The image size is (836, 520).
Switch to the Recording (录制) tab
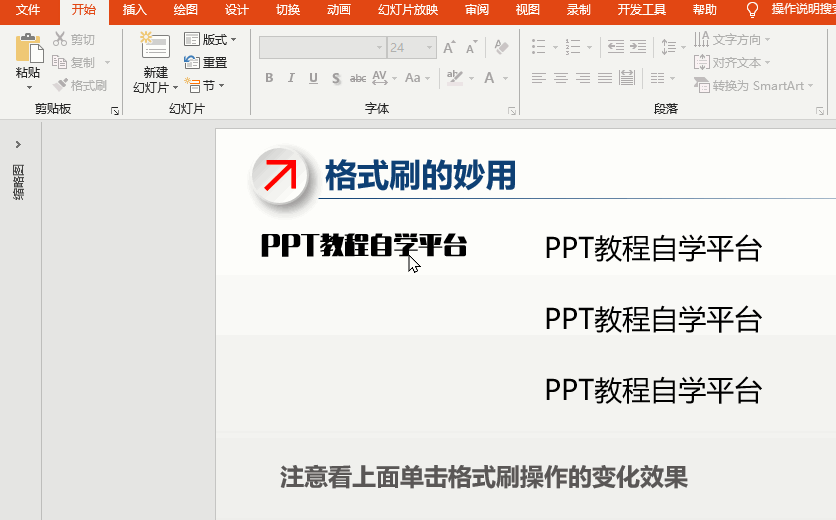579,10
